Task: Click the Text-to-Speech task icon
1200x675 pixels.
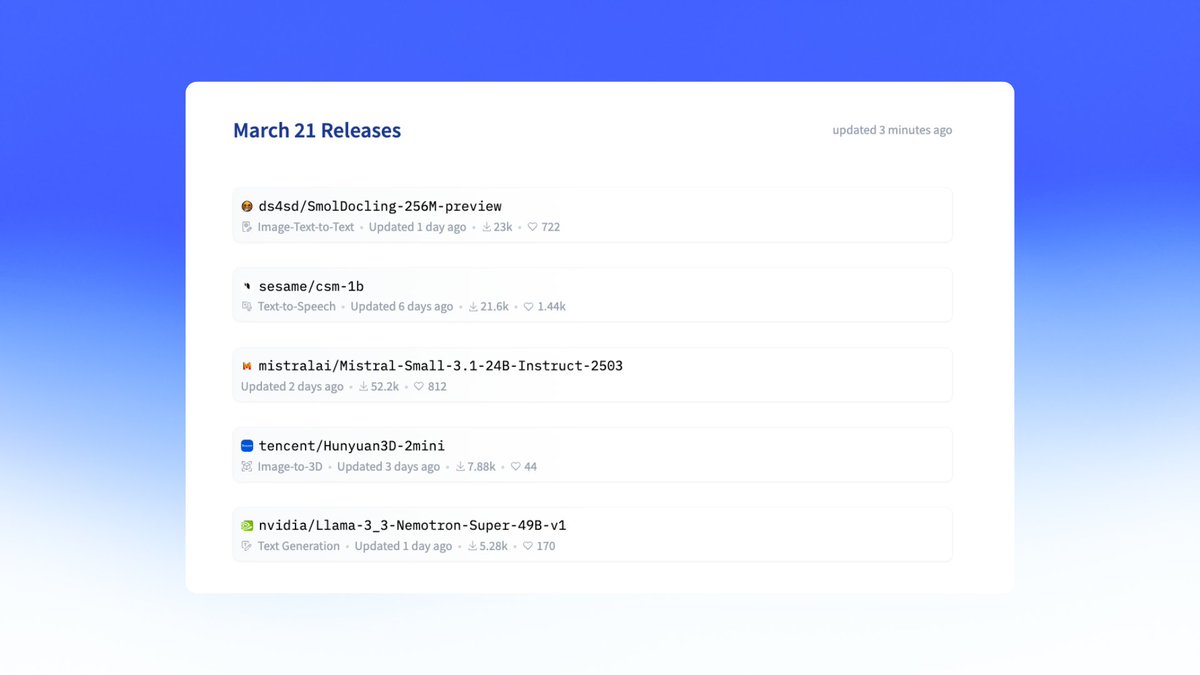Action: pyautogui.click(x=247, y=307)
